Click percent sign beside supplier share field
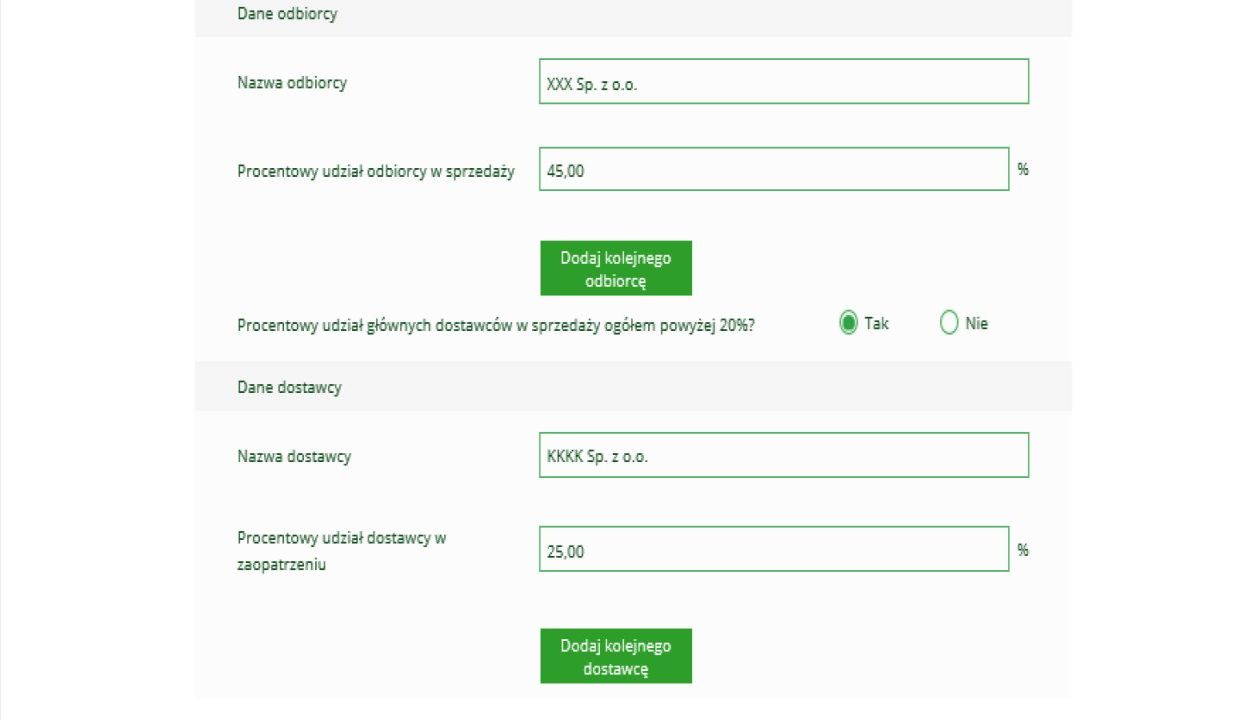1257x720 pixels. 1023,549
